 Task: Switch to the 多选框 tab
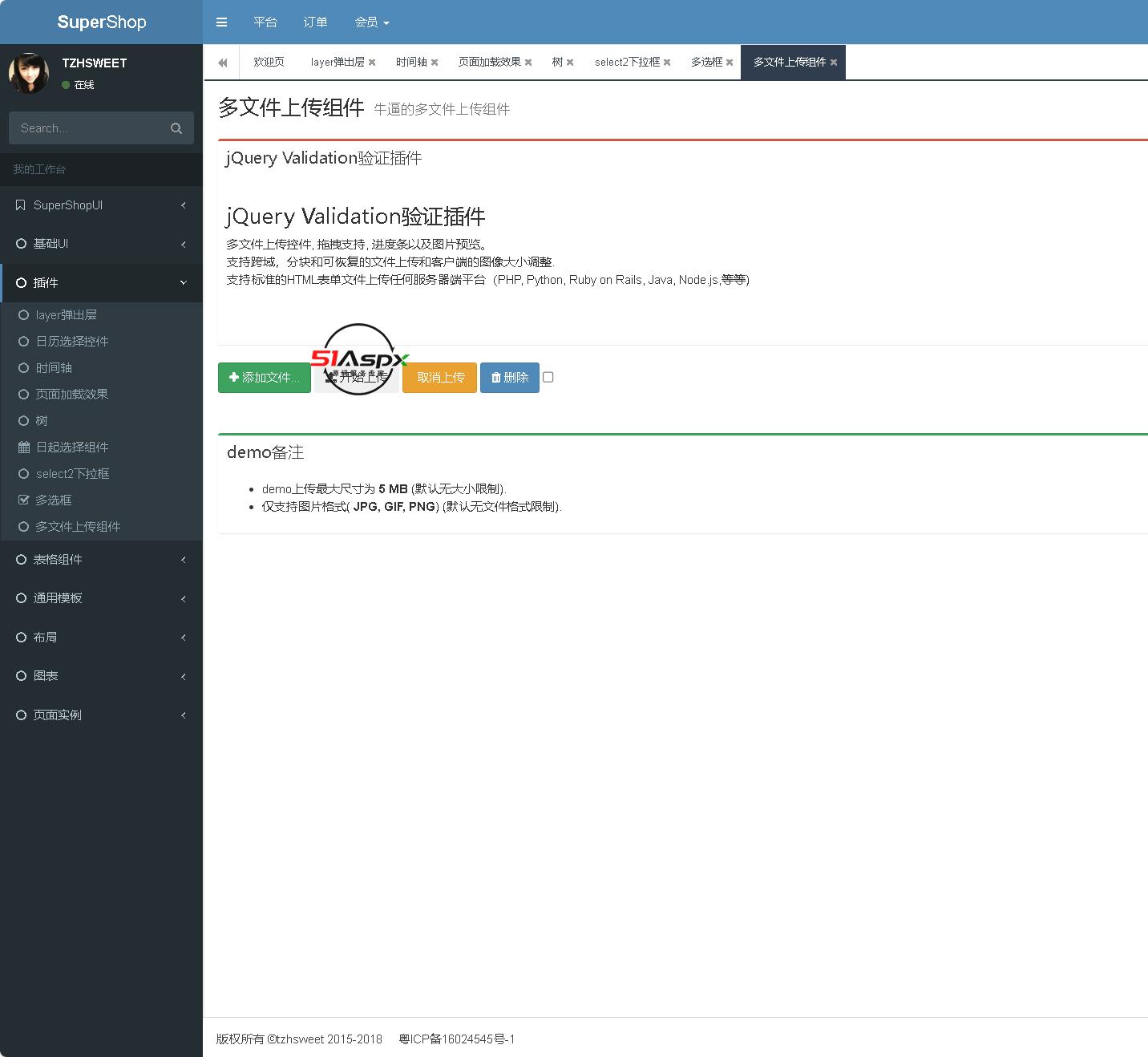point(706,62)
